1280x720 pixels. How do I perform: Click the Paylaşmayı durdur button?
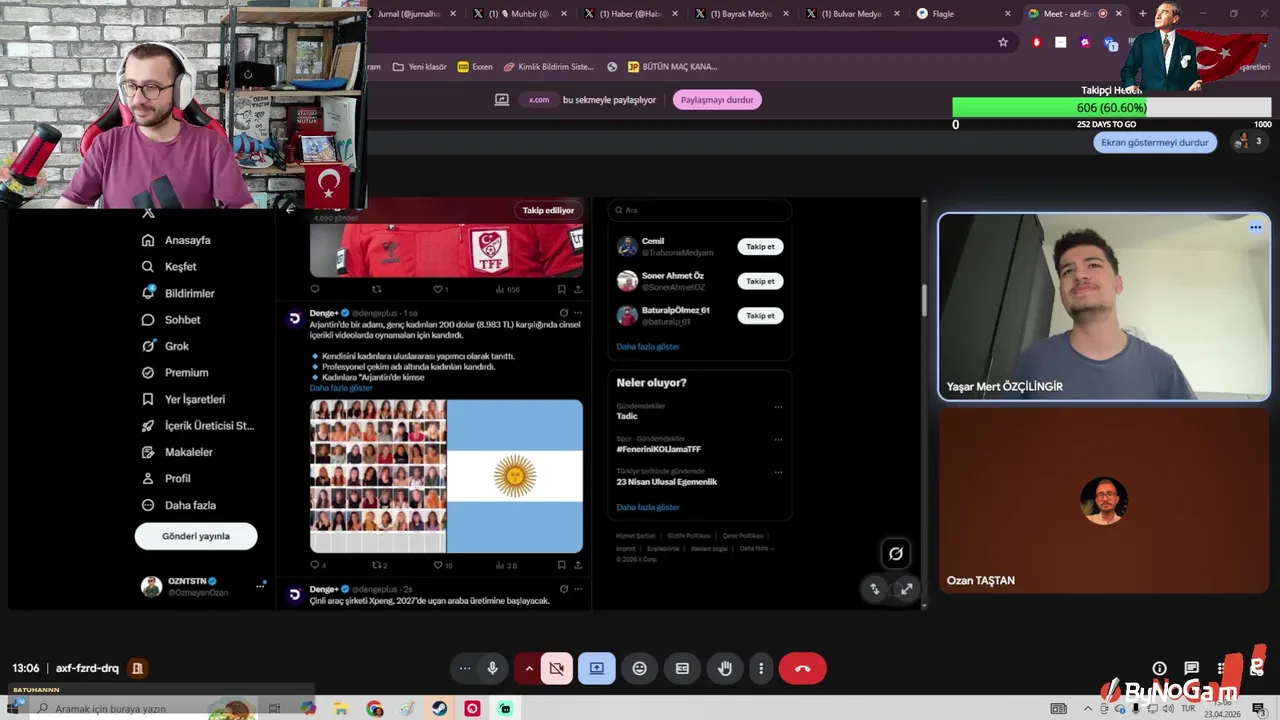717,100
